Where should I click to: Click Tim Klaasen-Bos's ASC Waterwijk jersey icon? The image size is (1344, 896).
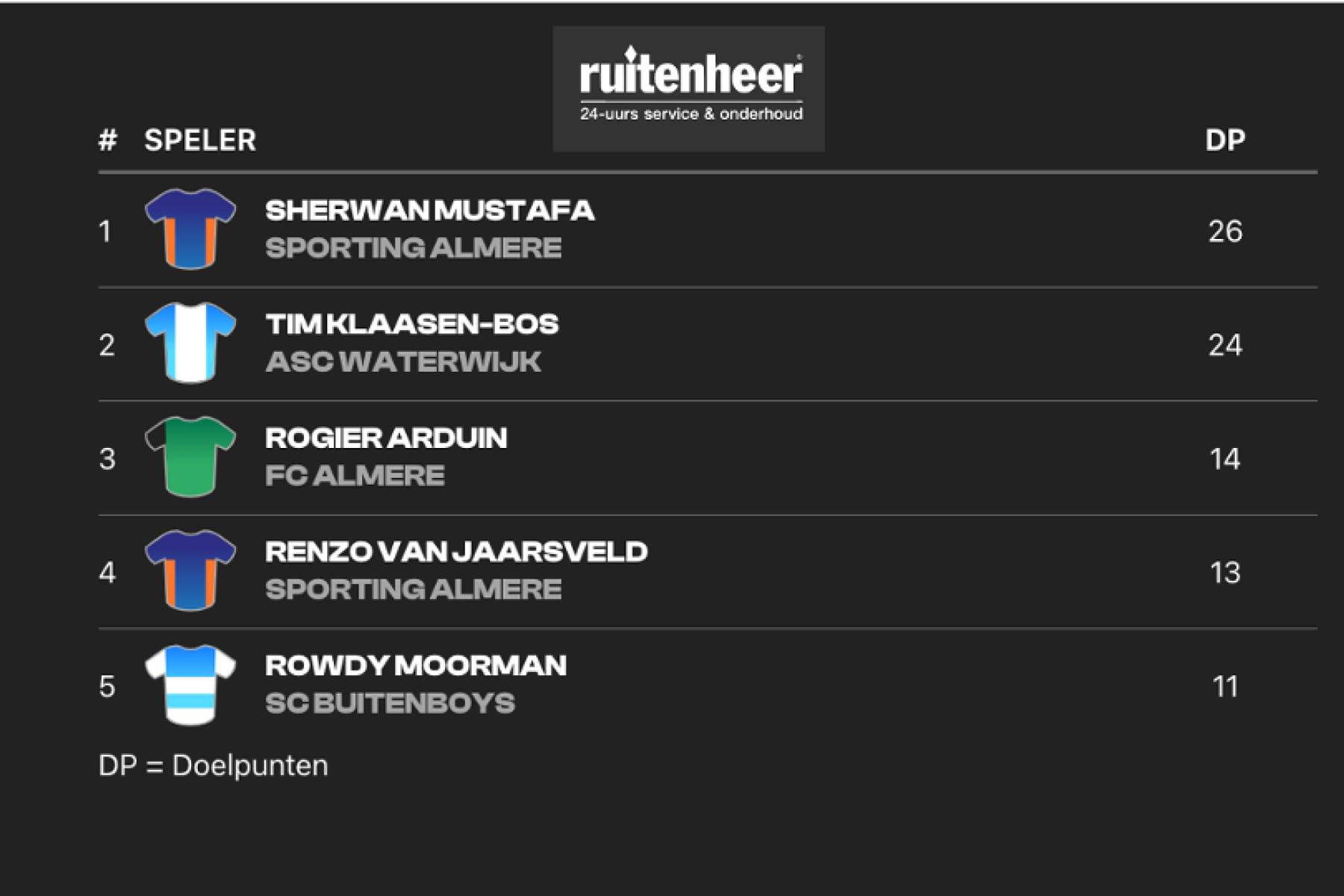coord(190,343)
